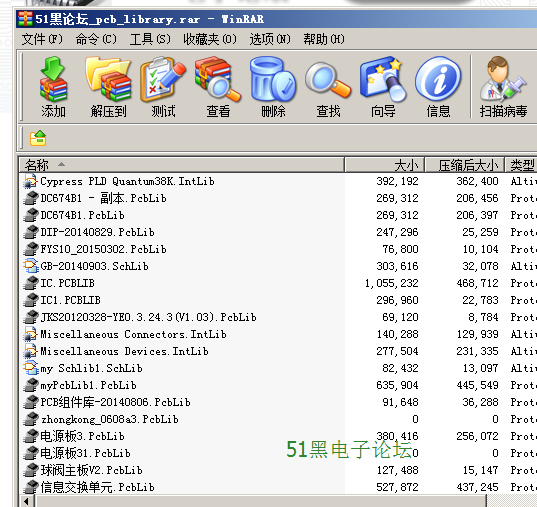
Task: Select file JKS20120328-YE0.3.24.3(V1.03).PcbLib
Action: tap(148, 317)
